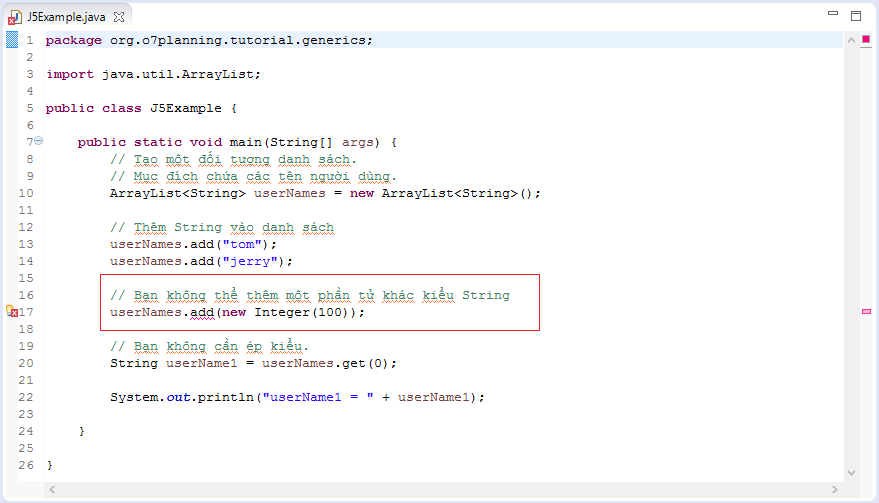Click 'println' on line 22

tap(225, 398)
